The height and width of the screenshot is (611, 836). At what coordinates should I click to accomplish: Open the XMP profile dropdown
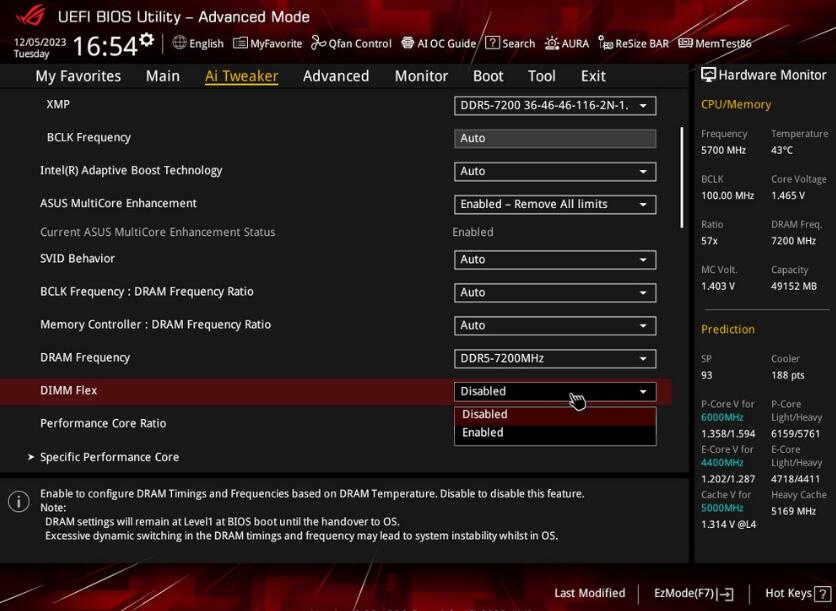click(555, 106)
